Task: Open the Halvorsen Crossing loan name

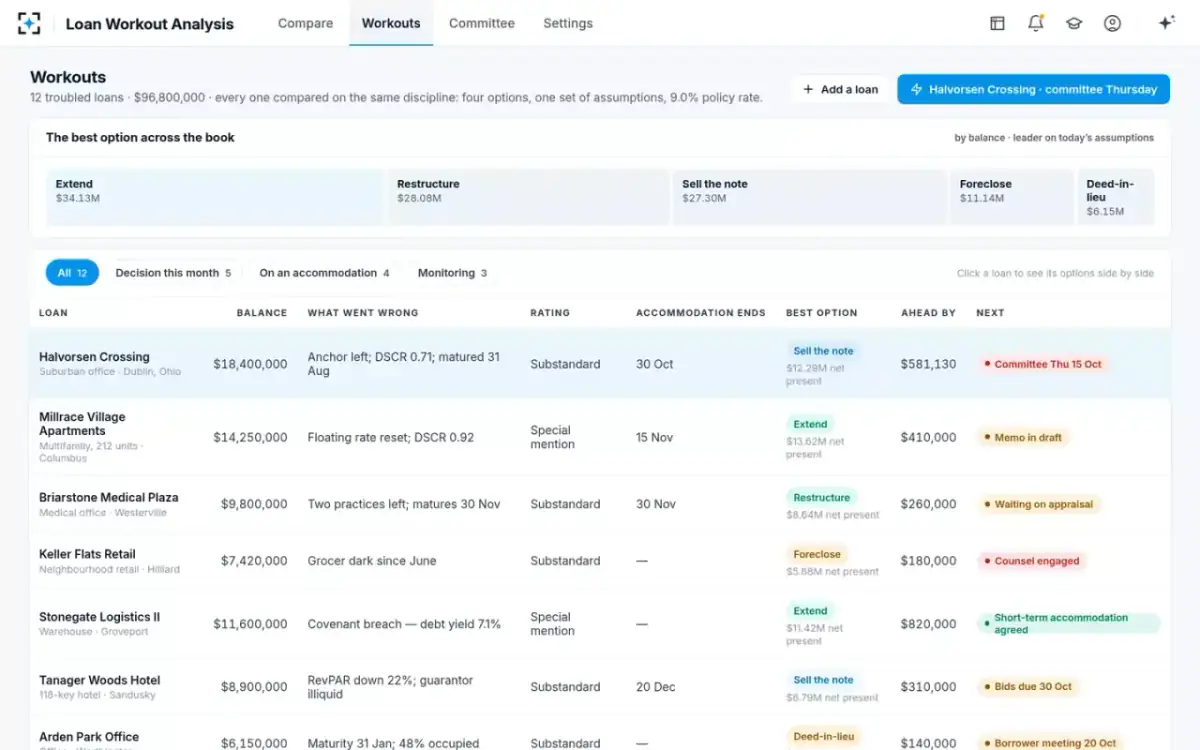Action: coord(94,357)
